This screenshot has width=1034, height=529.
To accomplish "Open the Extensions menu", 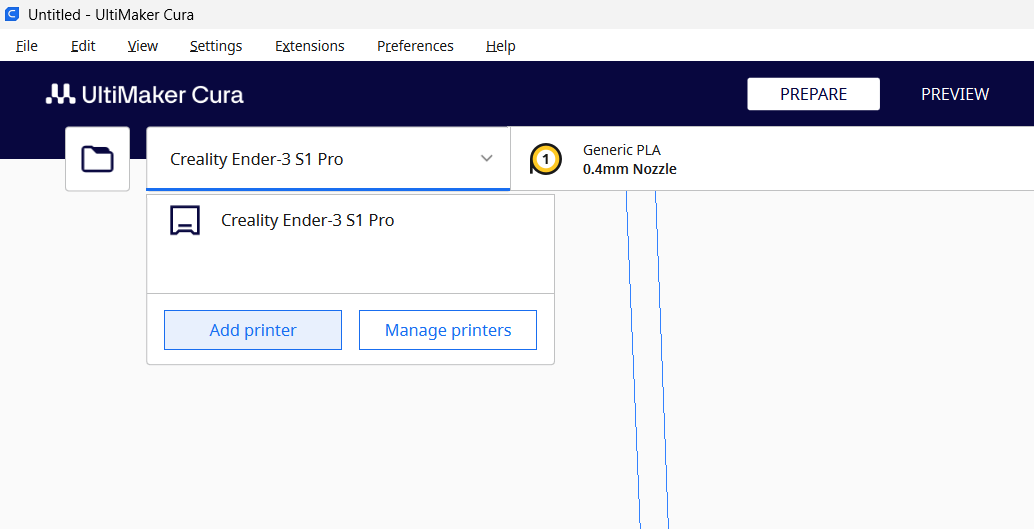I will pyautogui.click(x=310, y=46).
